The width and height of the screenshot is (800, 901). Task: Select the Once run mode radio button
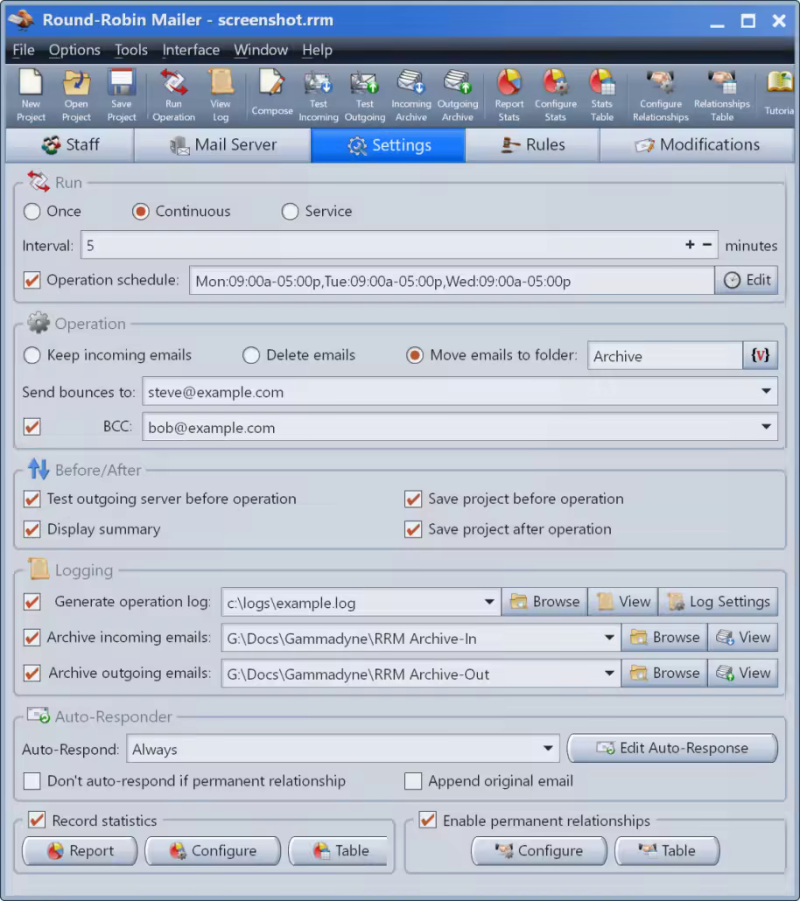(32, 212)
